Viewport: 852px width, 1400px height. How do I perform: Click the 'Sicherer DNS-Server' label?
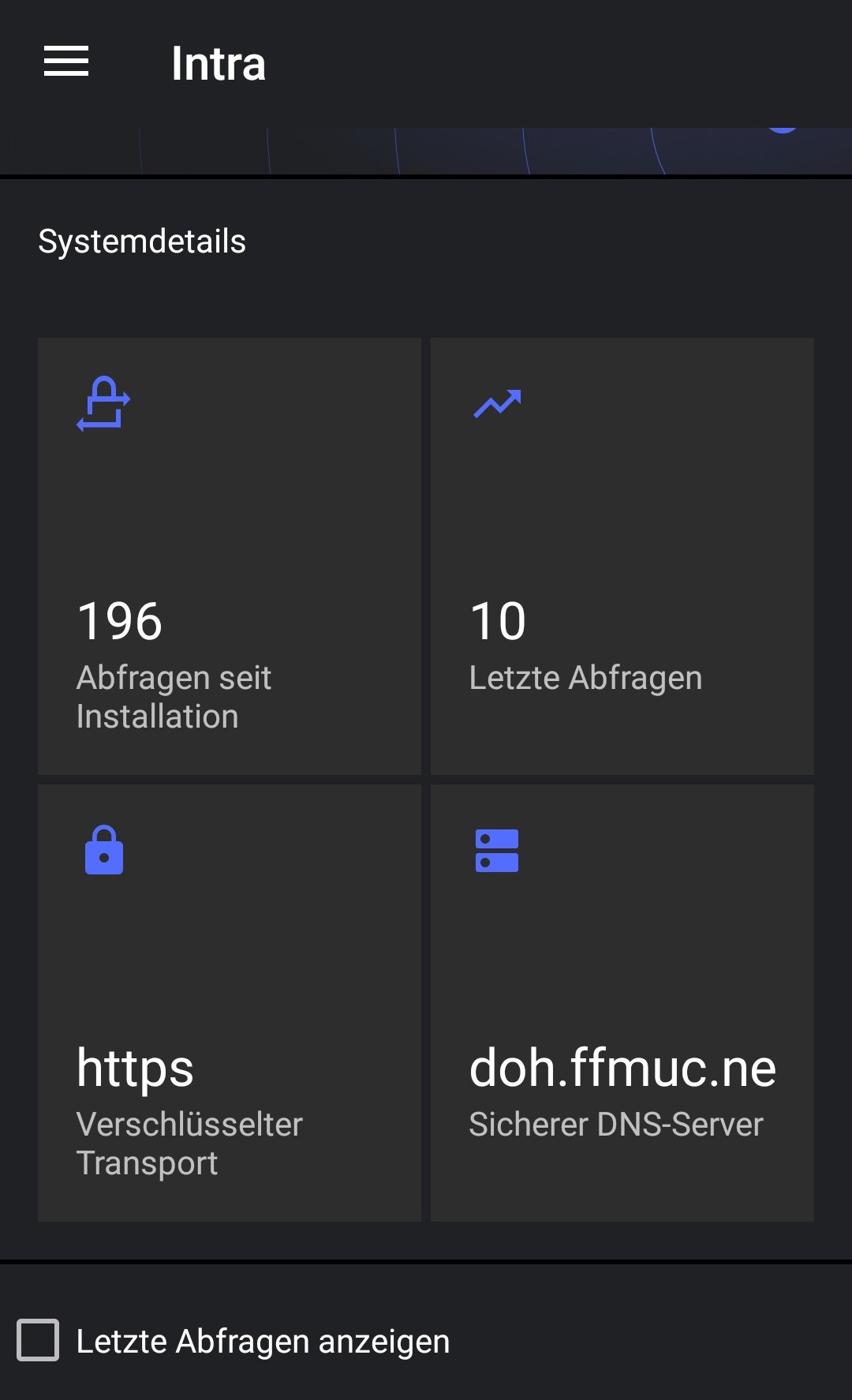point(616,1125)
